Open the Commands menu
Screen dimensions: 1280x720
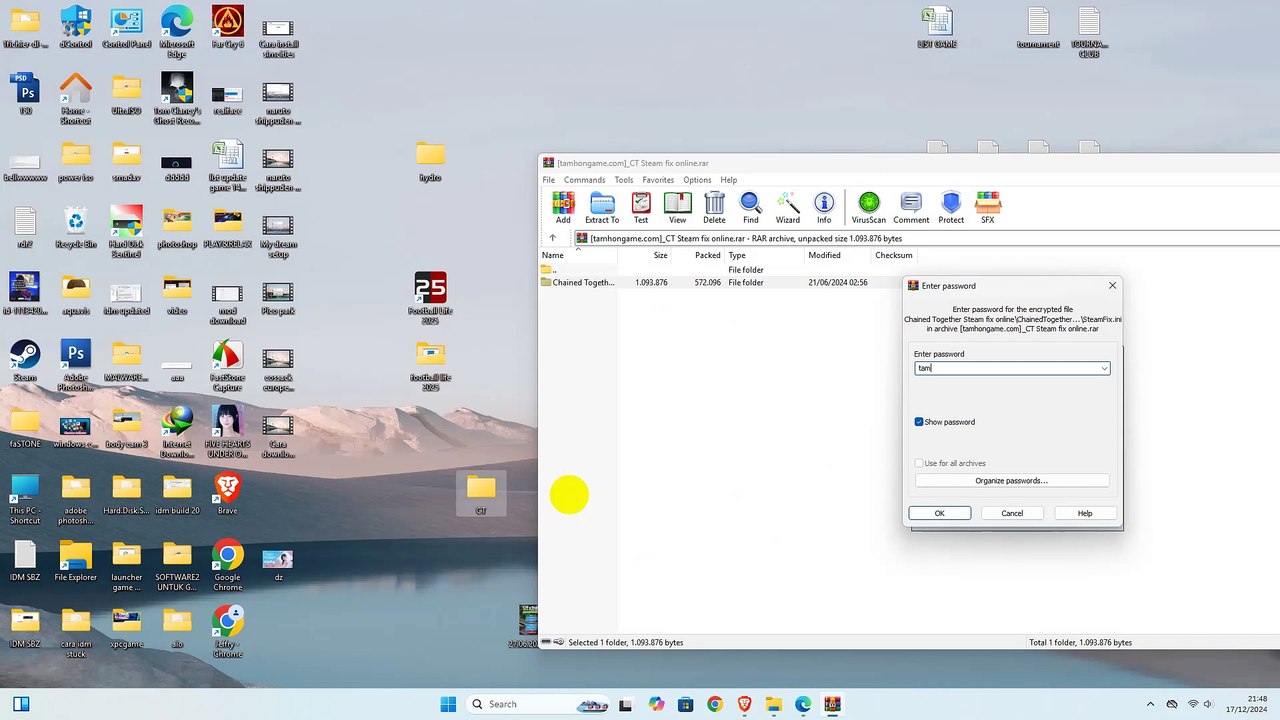(x=584, y=180)
